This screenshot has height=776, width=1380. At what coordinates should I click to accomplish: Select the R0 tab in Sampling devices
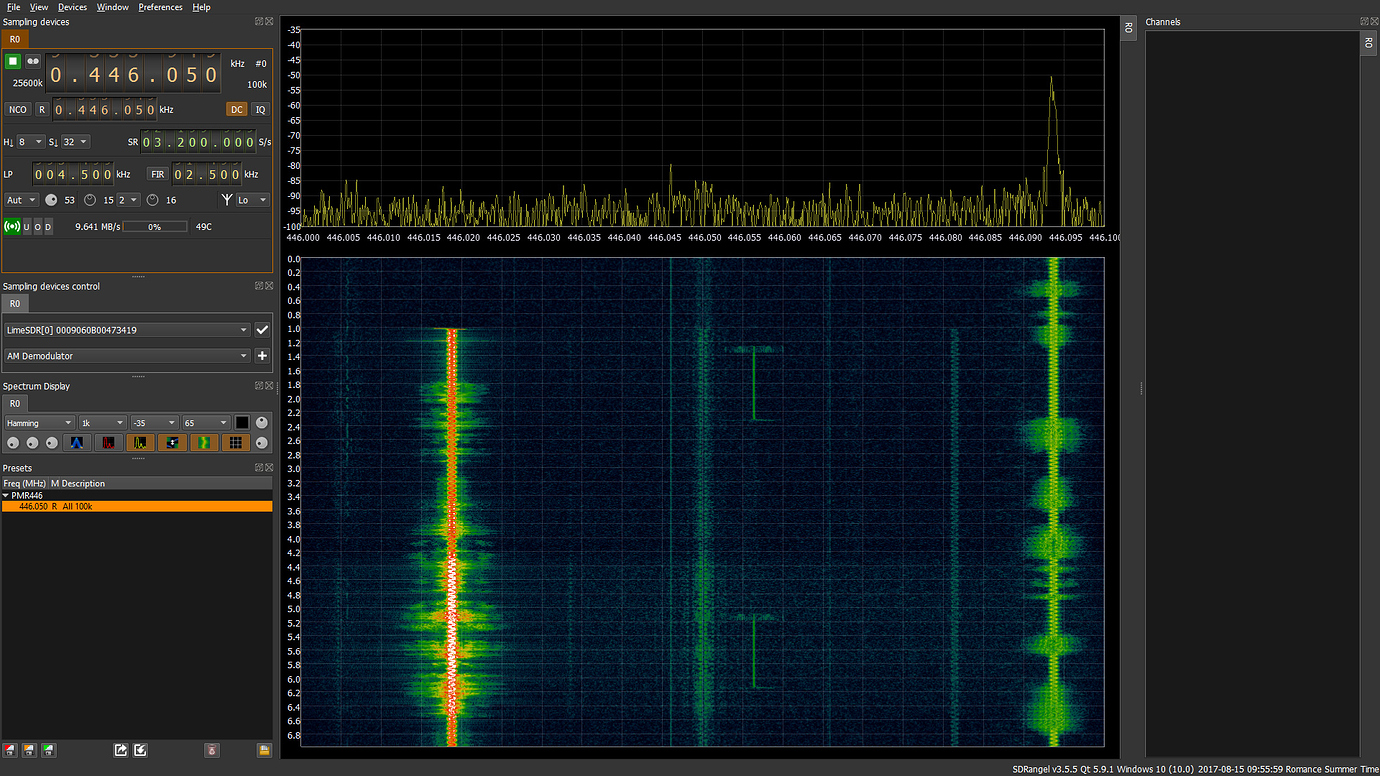pos(15,39)
